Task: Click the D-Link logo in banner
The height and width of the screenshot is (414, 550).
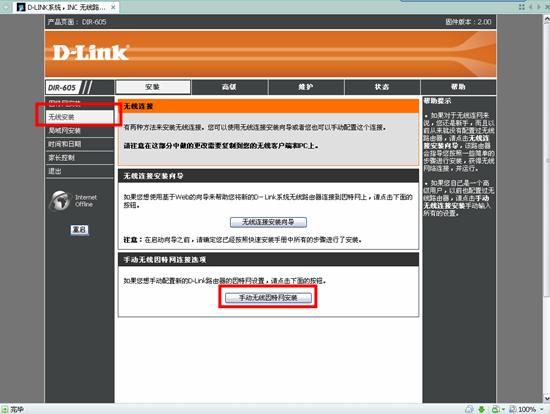Action: coord(90,53)
